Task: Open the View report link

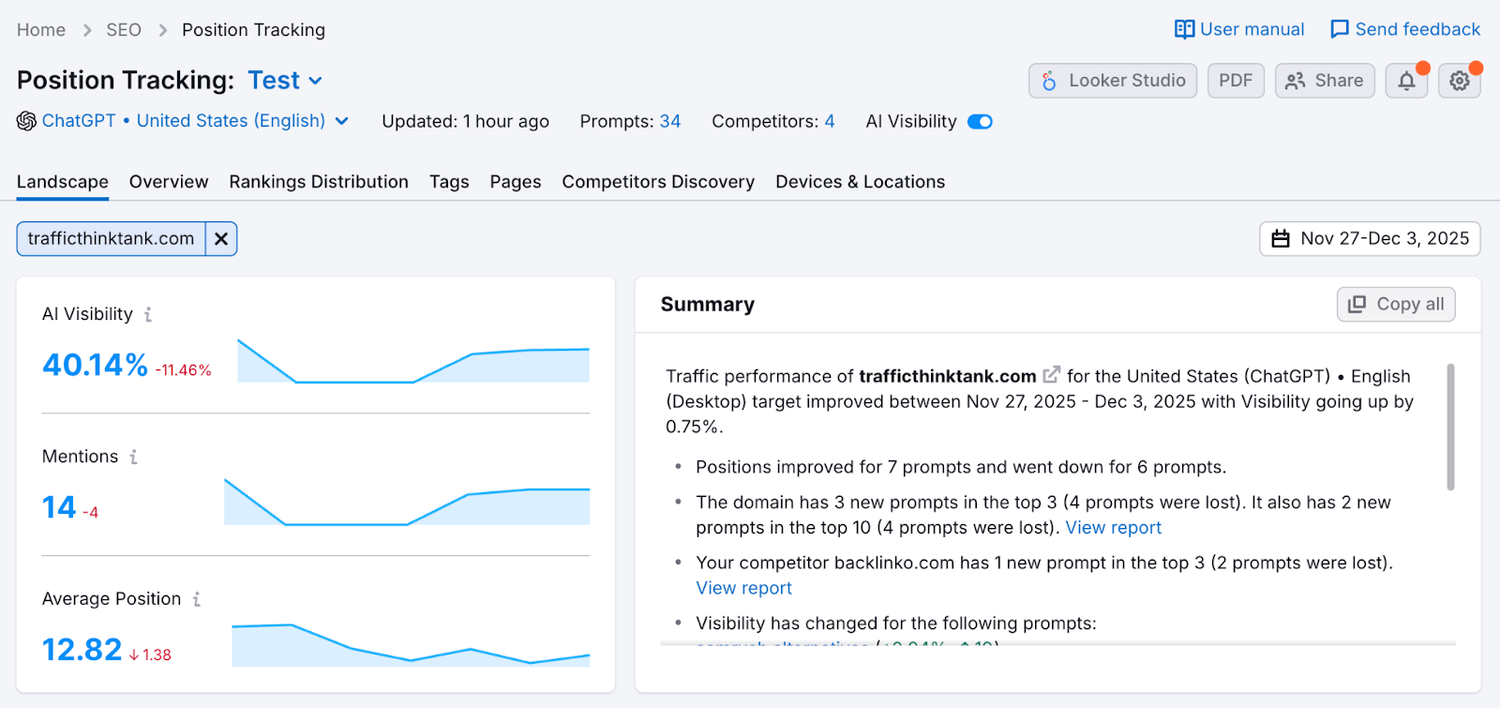Action: point(1113,527)
